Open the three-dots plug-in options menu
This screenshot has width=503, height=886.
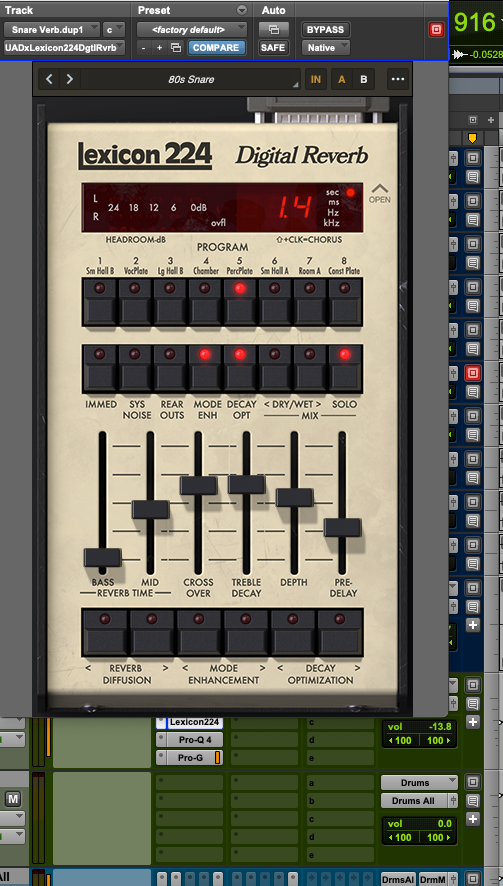click(398, 79)
